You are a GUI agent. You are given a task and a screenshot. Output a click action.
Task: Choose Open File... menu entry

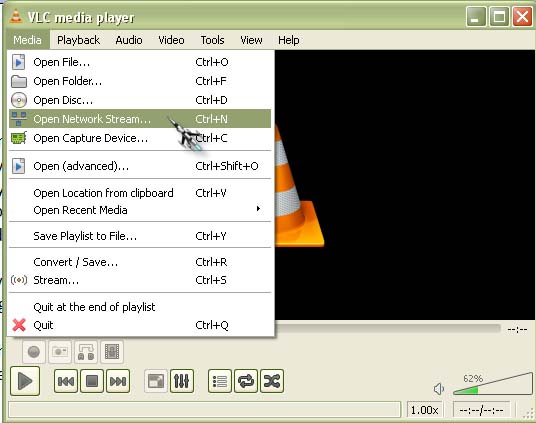(139, 62)
